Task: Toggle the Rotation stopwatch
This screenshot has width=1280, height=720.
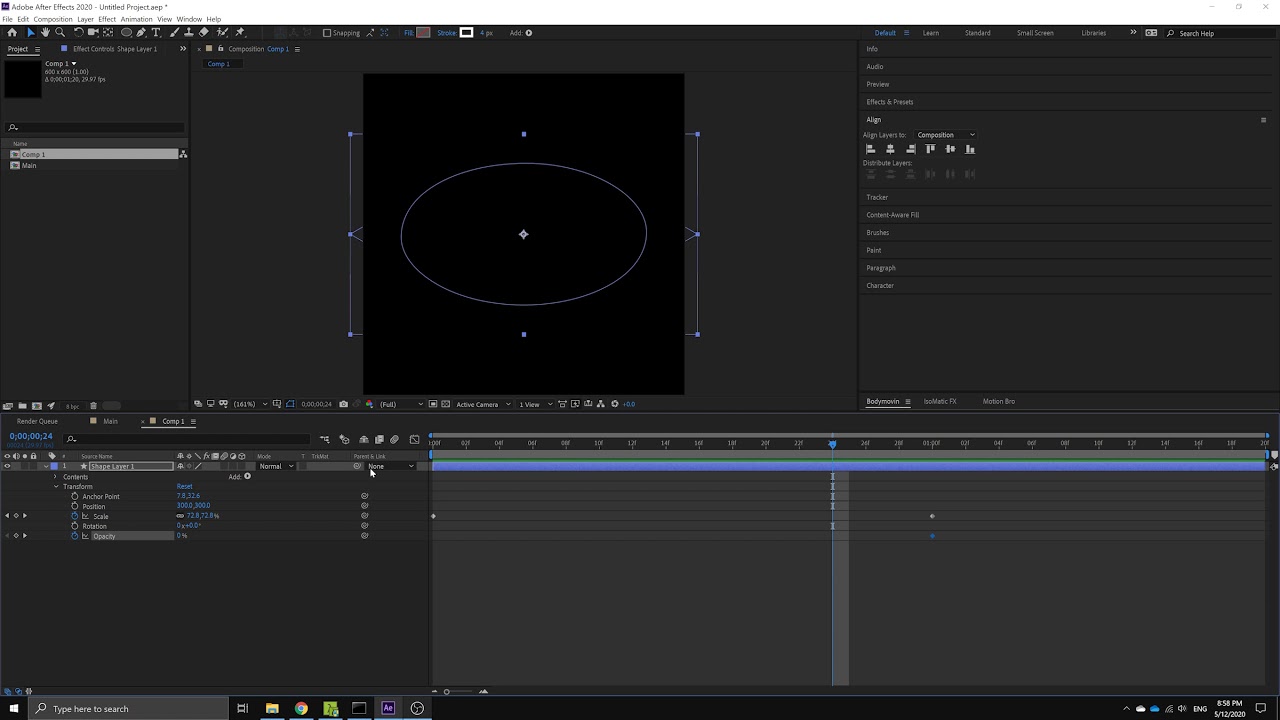Action: coord(74,526)
